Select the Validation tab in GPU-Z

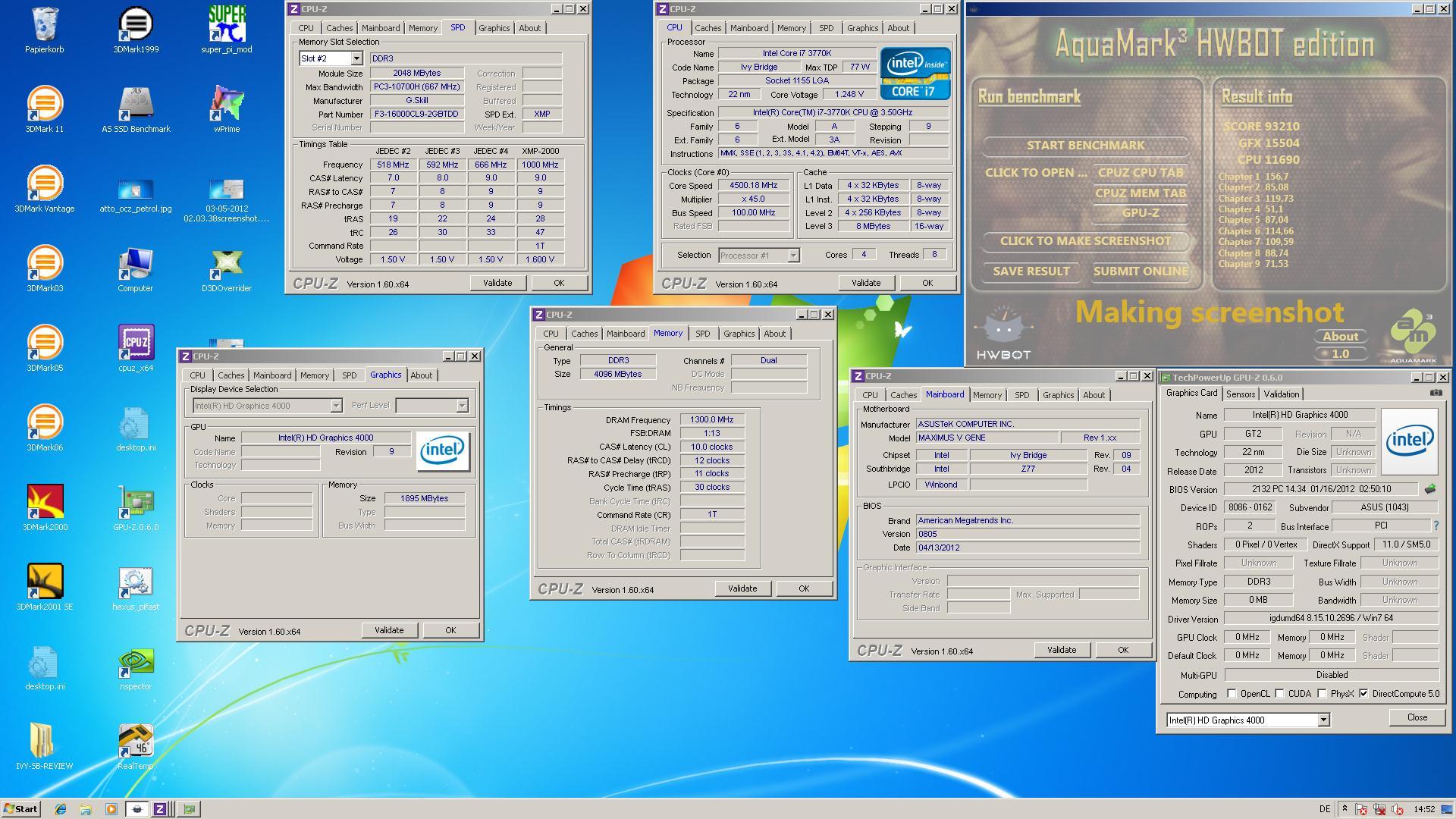pos(1282,394)
